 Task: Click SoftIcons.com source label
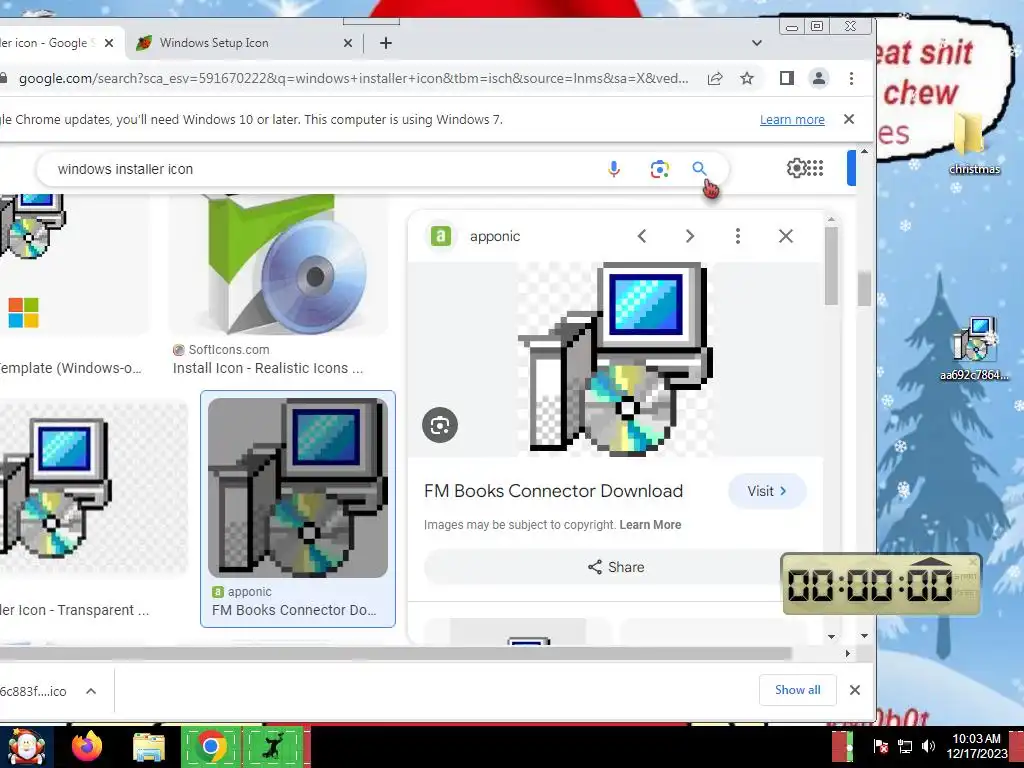pyautogui.click(x=229, y=350)
